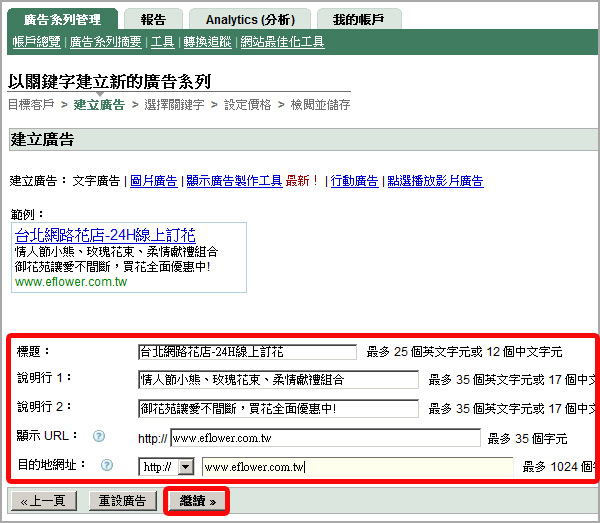Open the 報告 tab
The image size is (600, 523).
[153, 19]
